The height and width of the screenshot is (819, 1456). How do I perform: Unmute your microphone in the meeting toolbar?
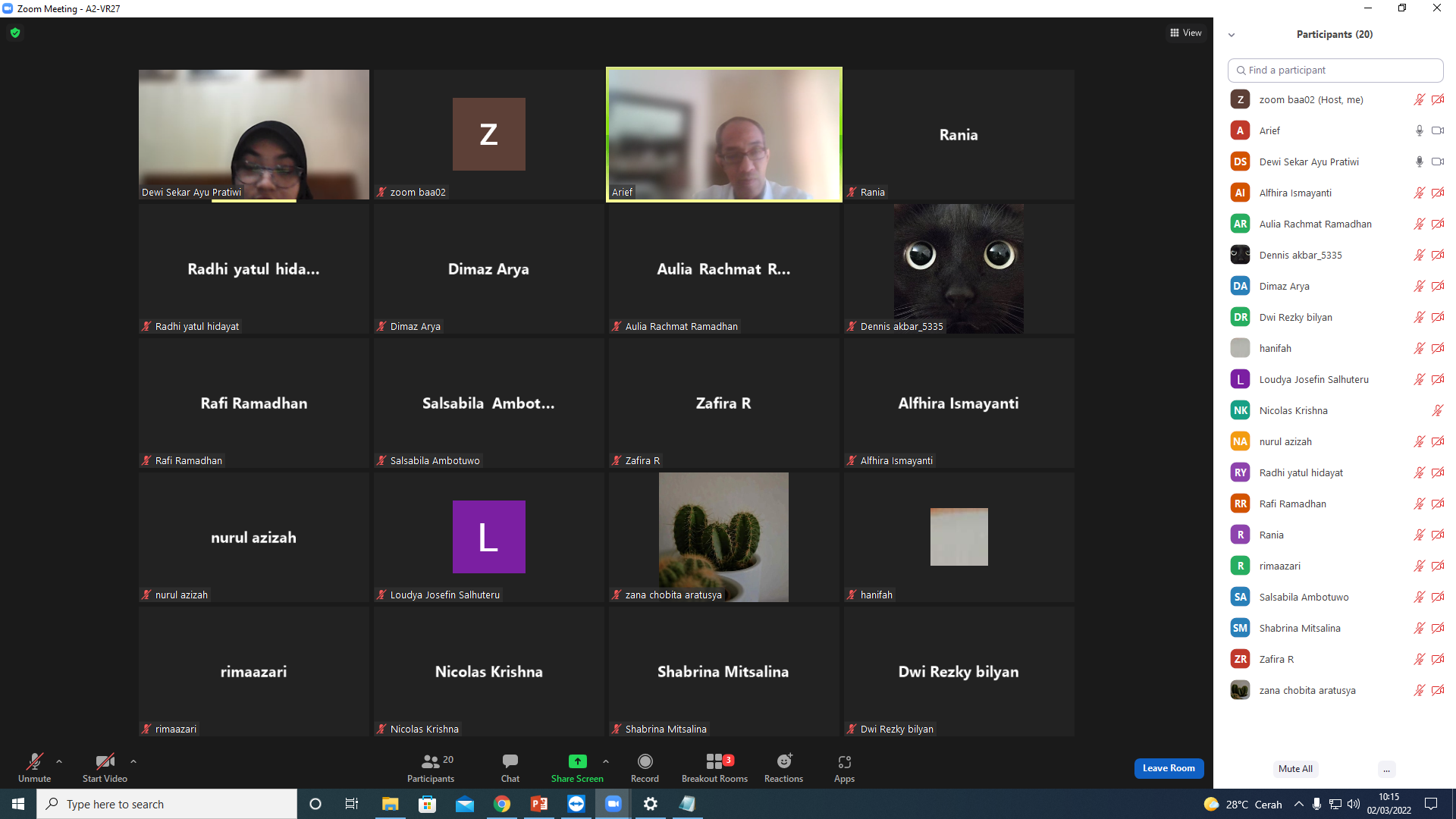[34, 767]
